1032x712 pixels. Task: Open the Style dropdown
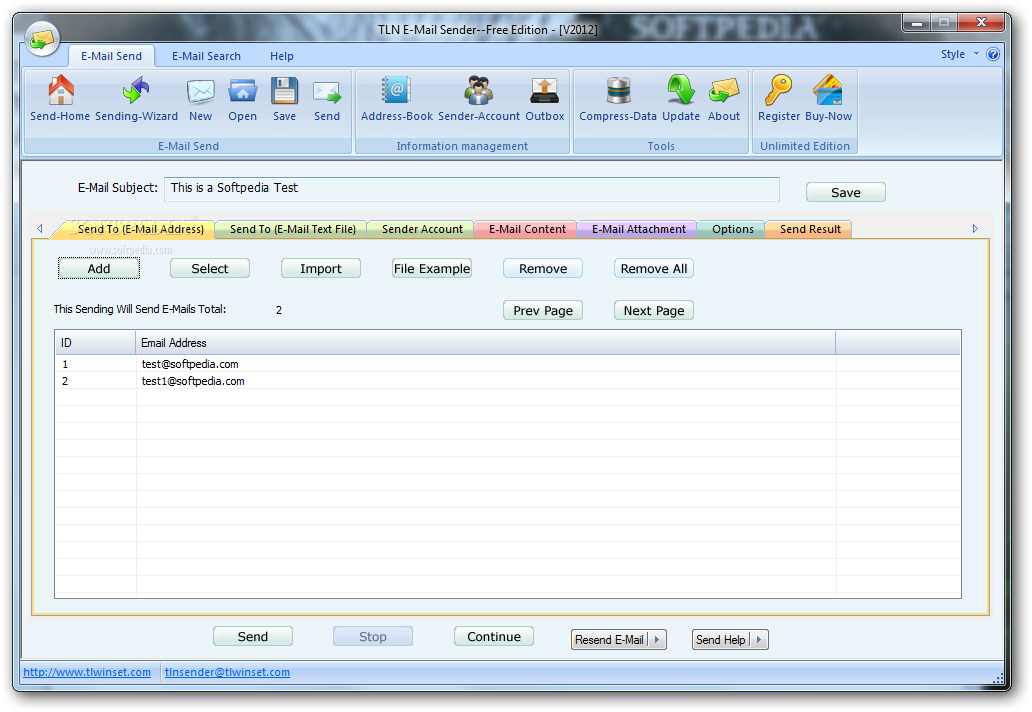click(x=959, y=55)
